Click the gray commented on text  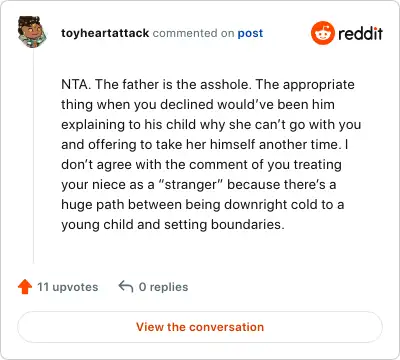click(x=193, y=33)
